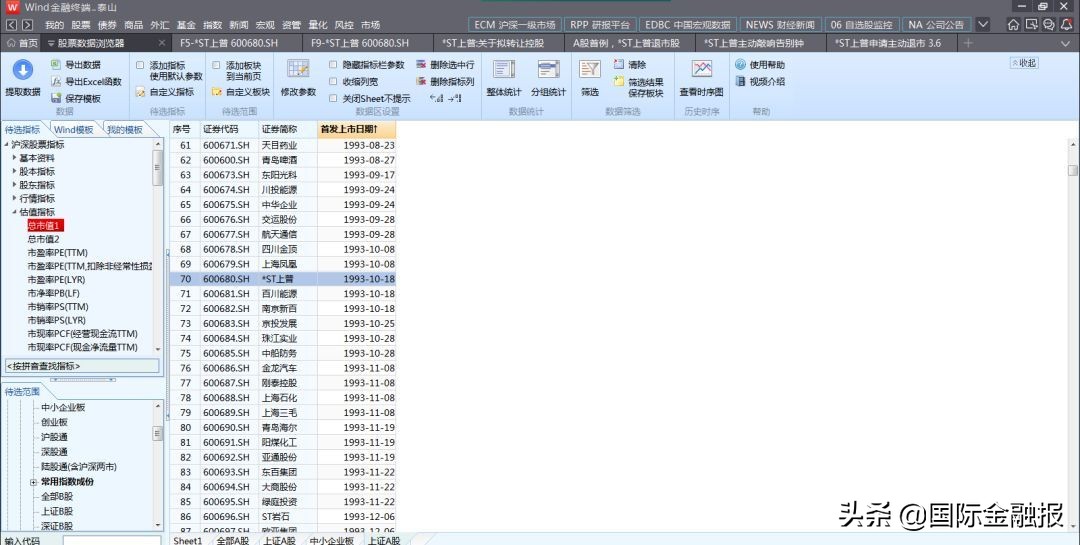Open EDBC 中国宏观数据 shortcut
1080x545 pixels.
click(687, 25)
